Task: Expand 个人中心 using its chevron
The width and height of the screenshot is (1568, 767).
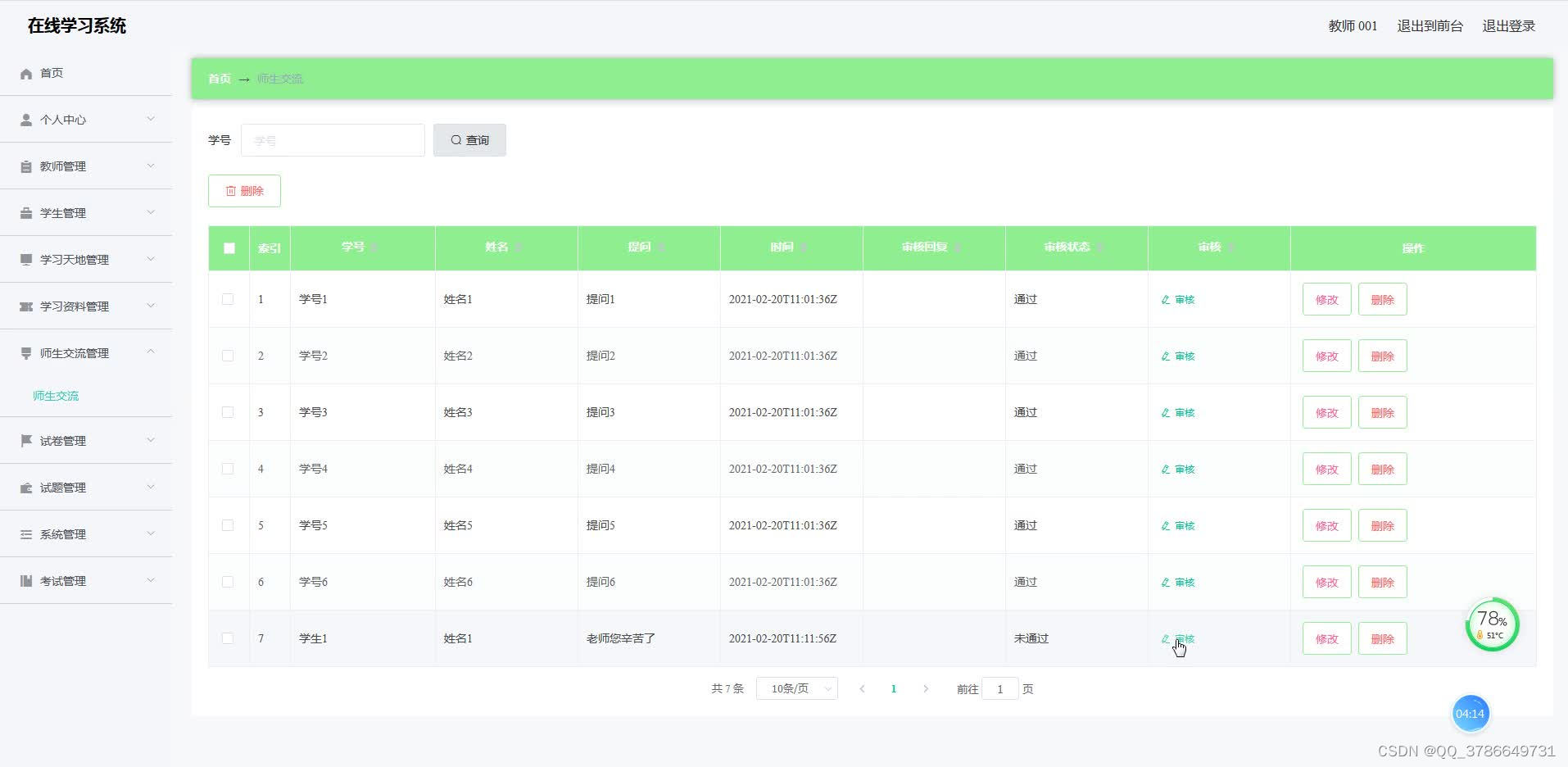Action: click(151, 119)
